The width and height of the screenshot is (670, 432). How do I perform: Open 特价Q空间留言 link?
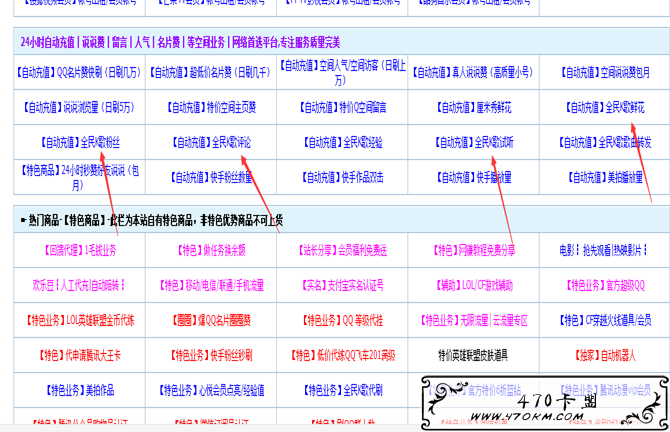coord(342,107)
